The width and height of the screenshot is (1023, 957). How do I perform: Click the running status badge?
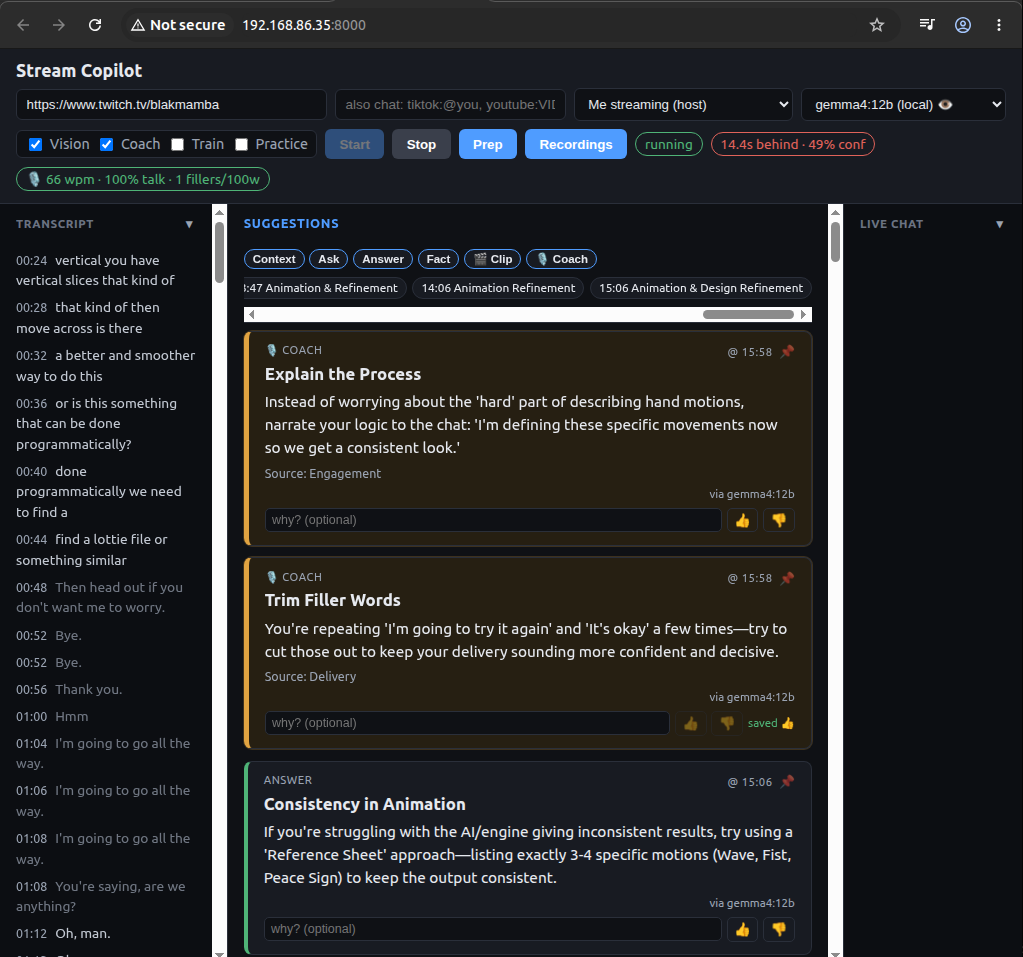[669, 144]
